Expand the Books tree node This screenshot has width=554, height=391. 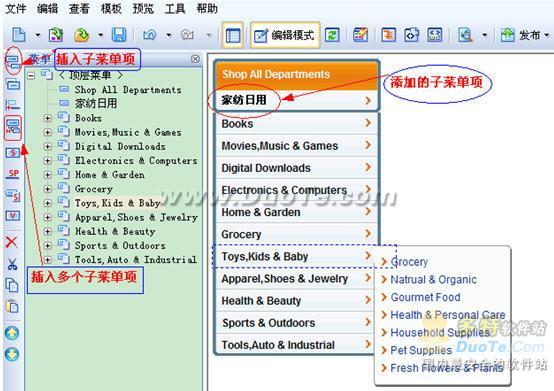(48, 118)
